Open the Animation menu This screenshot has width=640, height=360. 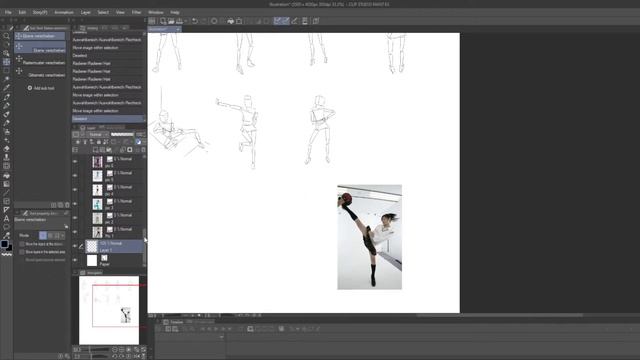tap(64, 12)
